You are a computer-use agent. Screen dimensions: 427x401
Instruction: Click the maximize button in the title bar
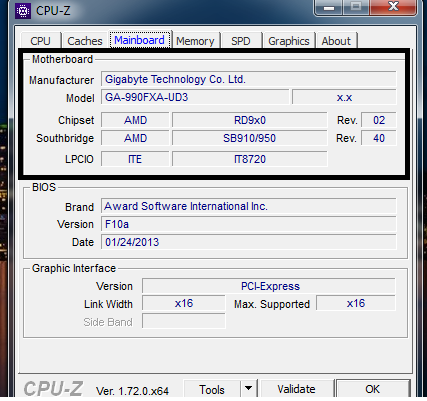356,7
